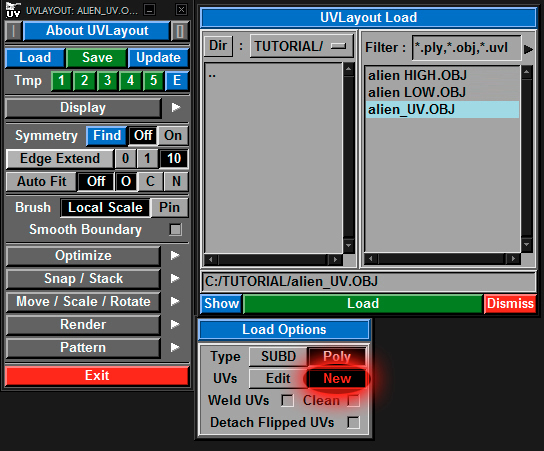Select Tmp slot 1
Screen dimensions: 544x451
61,81
